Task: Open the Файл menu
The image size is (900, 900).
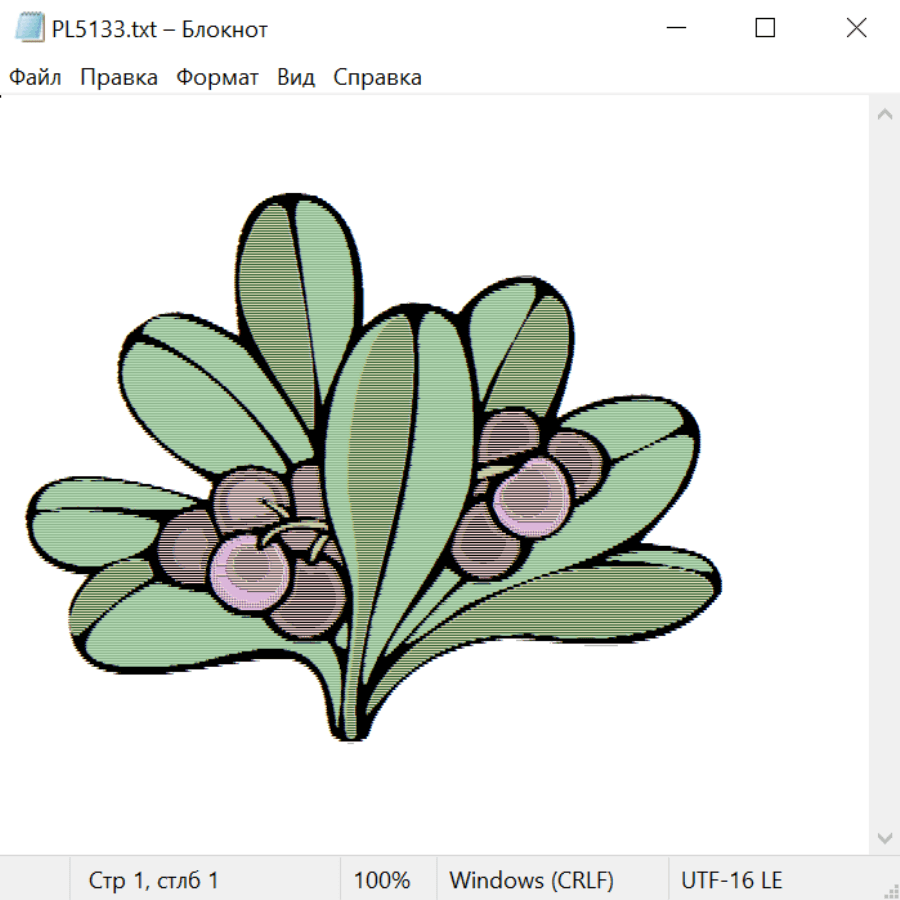Action: 35,78
